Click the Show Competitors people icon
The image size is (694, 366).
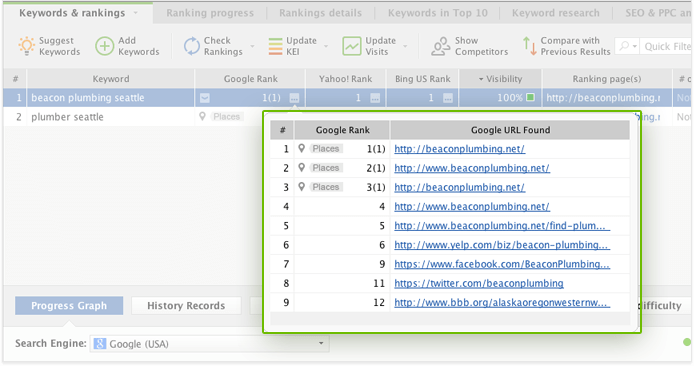pos(440,46)
